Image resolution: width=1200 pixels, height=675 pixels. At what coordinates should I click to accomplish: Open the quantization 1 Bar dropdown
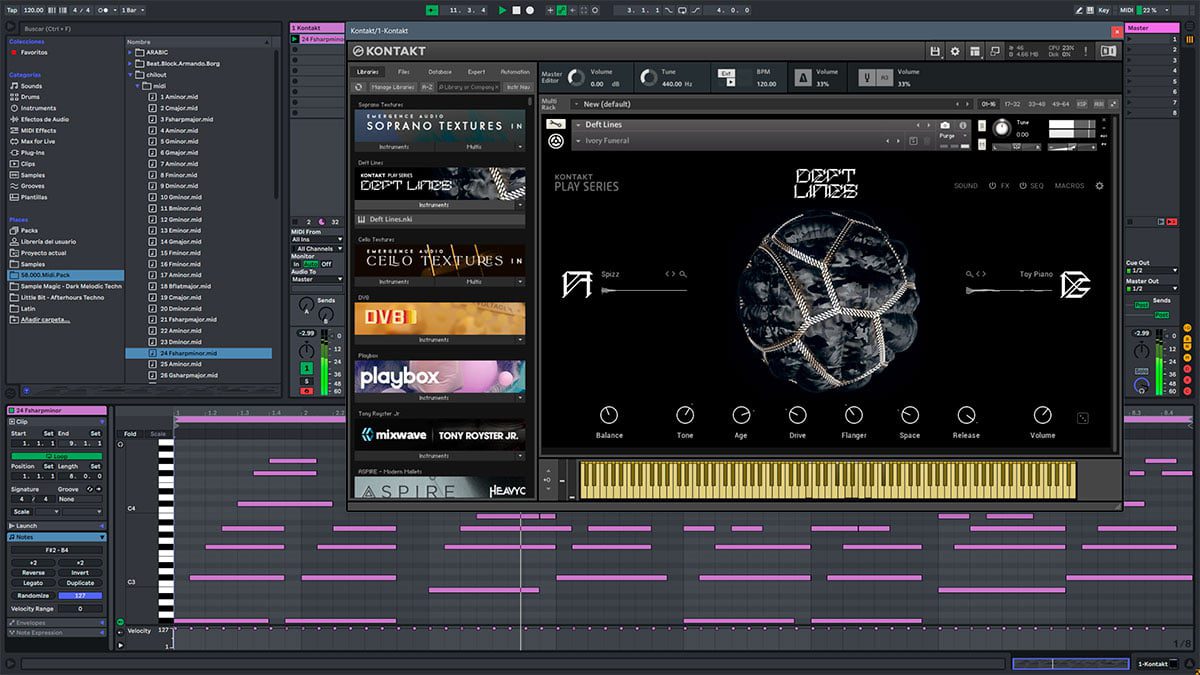pyautogui.click(x=131, y=10)
